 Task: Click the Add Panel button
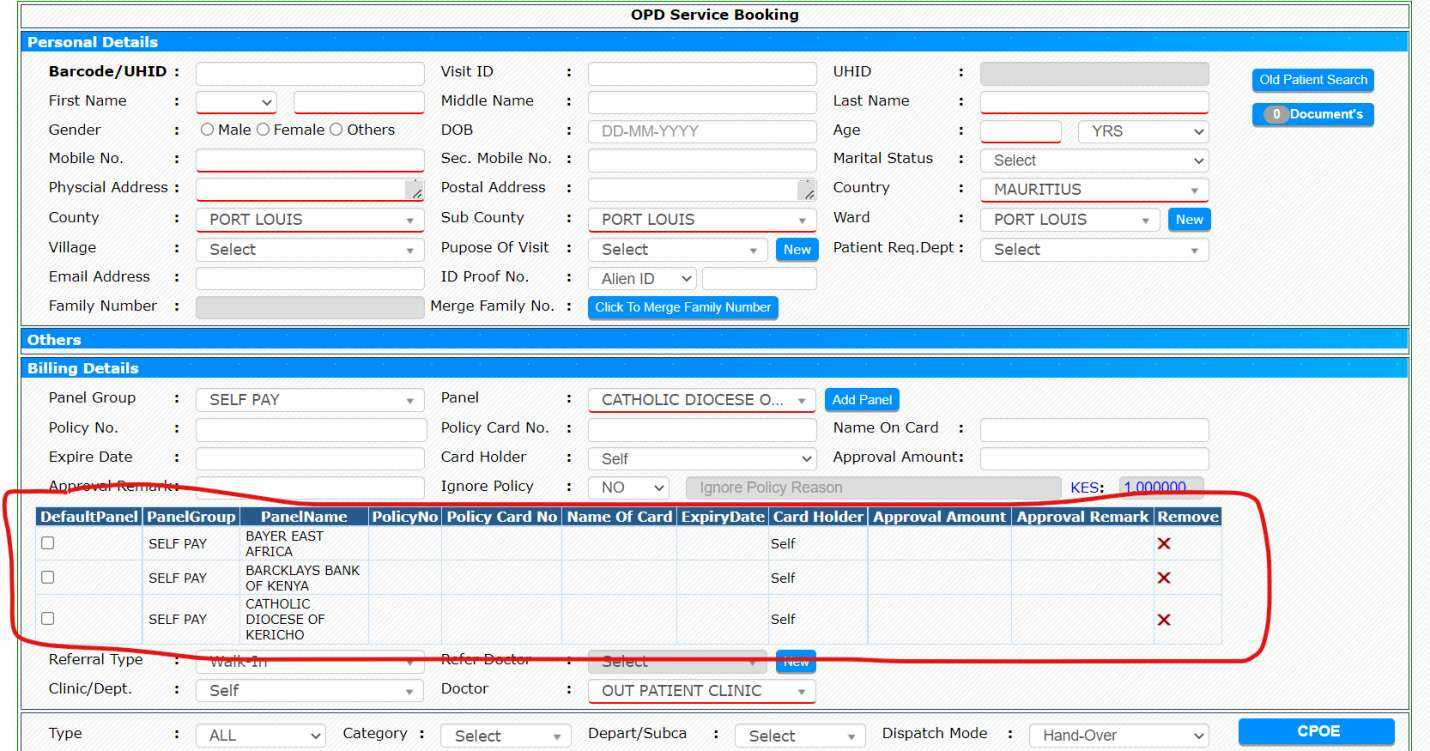pos(861,399)
